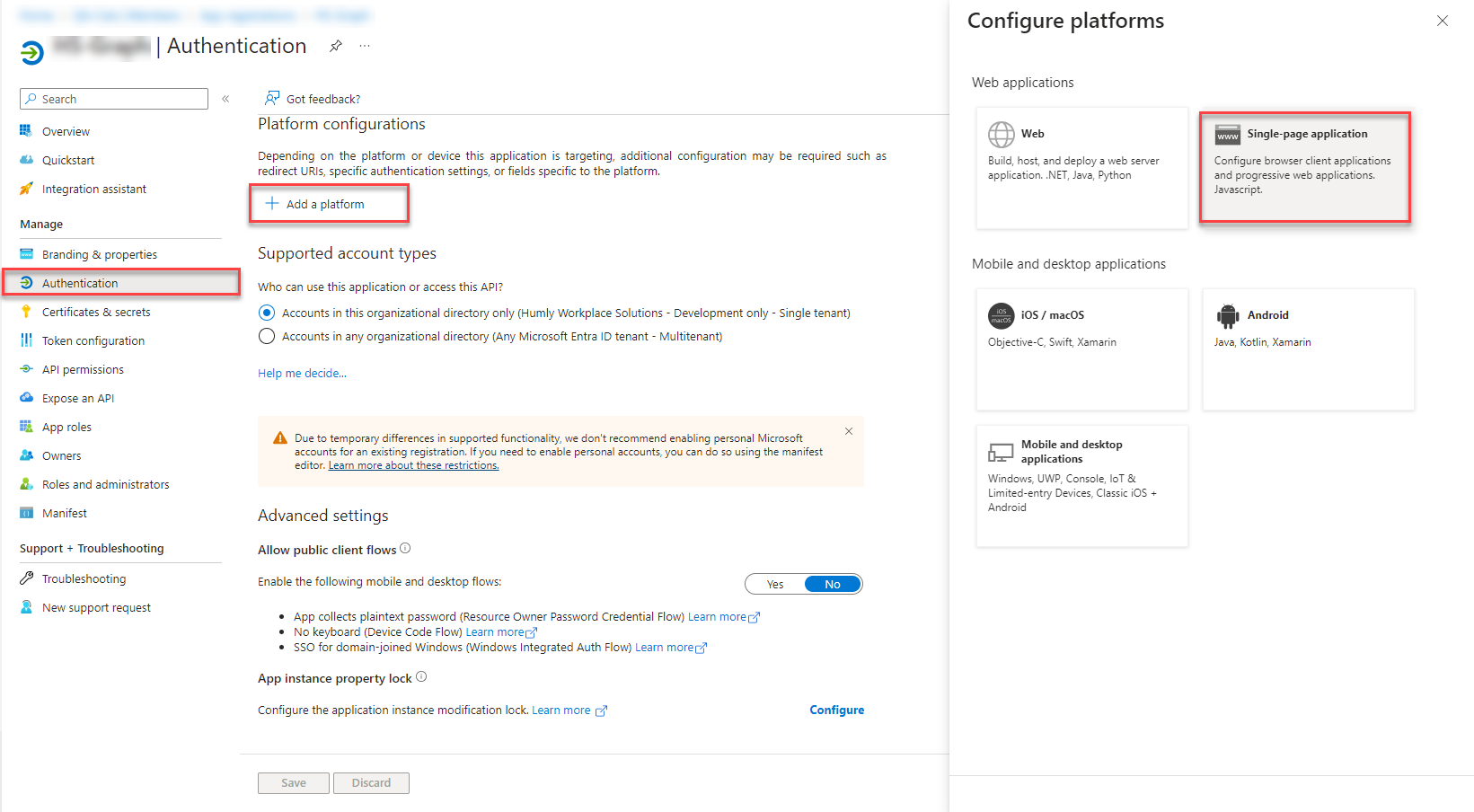Dismiss the personal accounts warning banner
This screenshot has height=812, width=1474.
click(849, 431)
